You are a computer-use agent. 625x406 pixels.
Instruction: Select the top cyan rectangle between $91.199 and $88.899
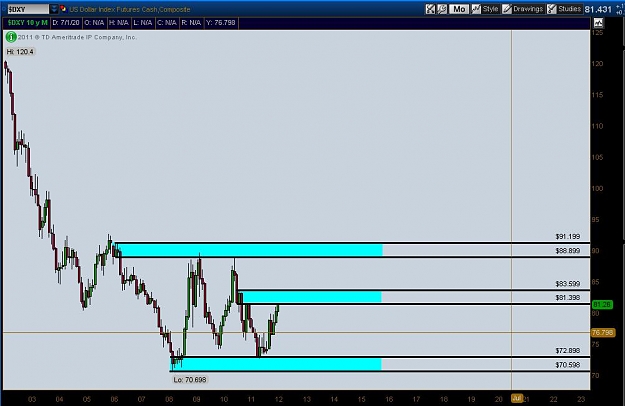click(x=250, y=250)
